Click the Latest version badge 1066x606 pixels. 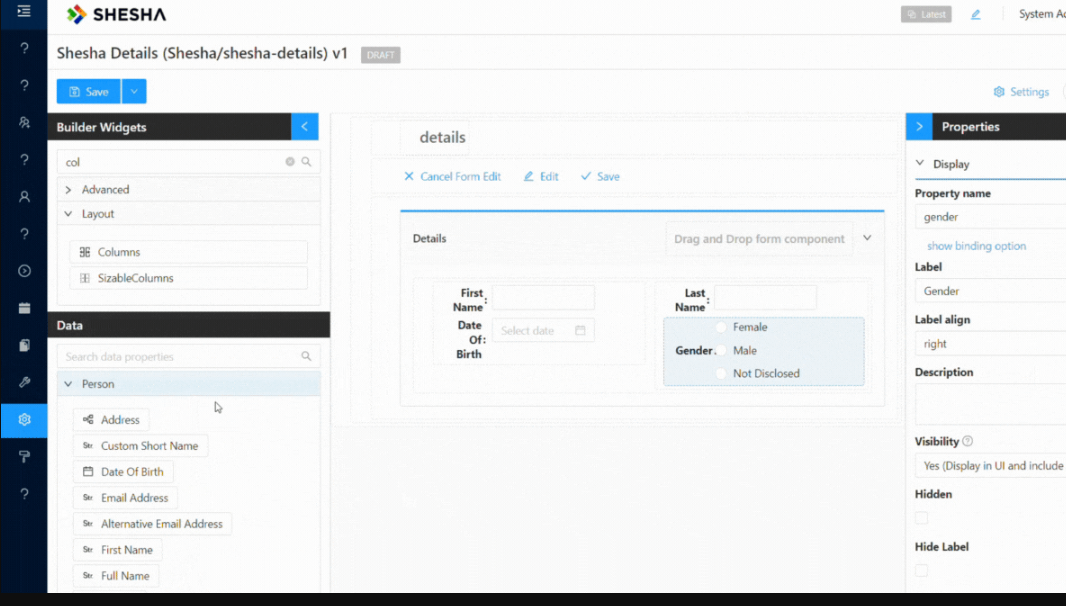pyautogui.click(x=926, y=14)
